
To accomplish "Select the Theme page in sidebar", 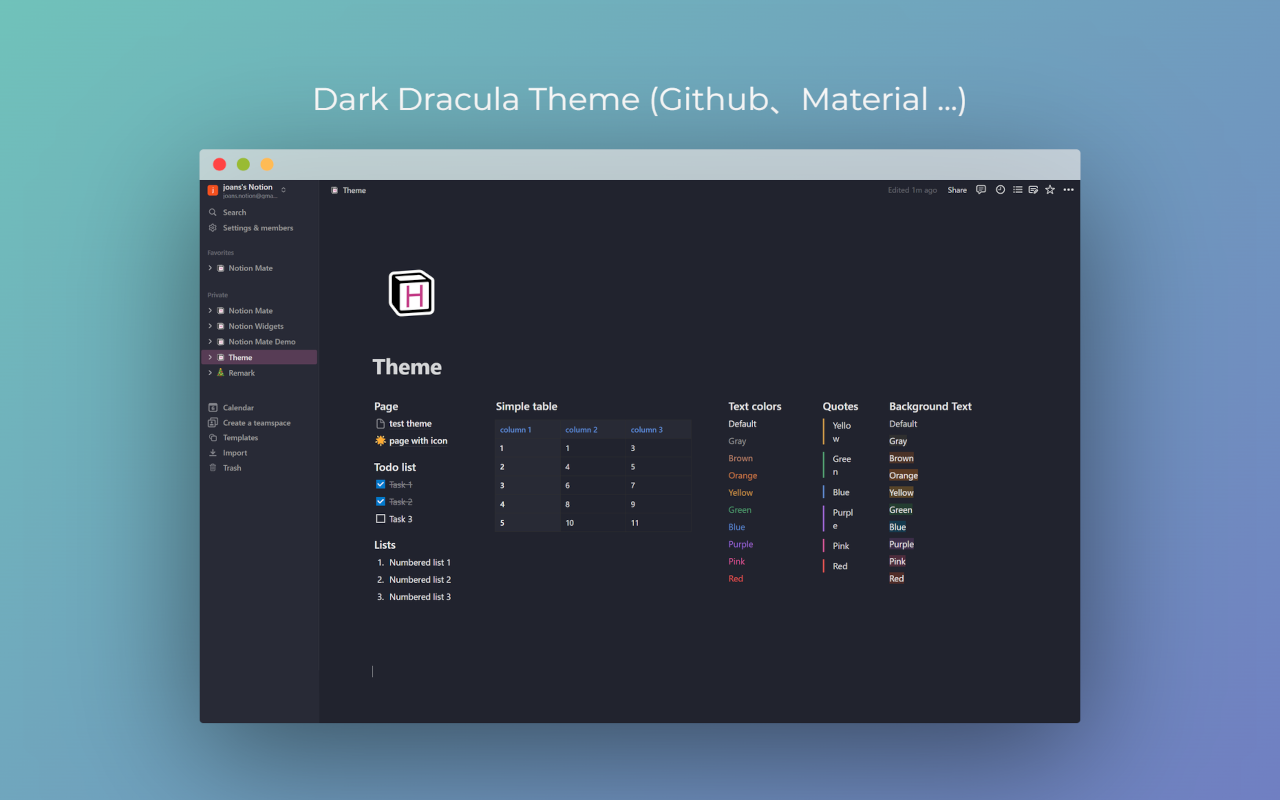I will coord(259,357).
